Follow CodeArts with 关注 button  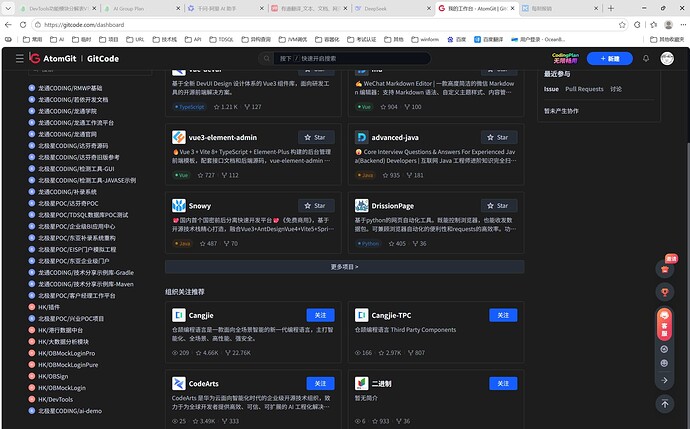320,383
